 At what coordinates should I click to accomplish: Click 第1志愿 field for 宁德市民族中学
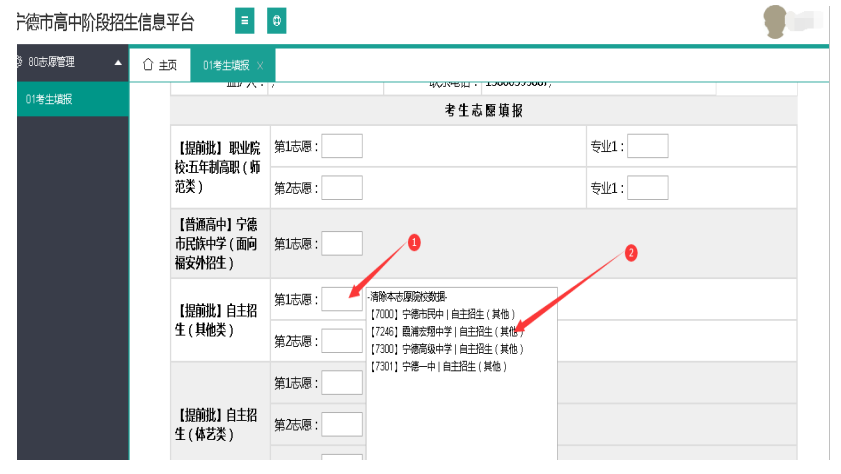(x=342, y=243)
